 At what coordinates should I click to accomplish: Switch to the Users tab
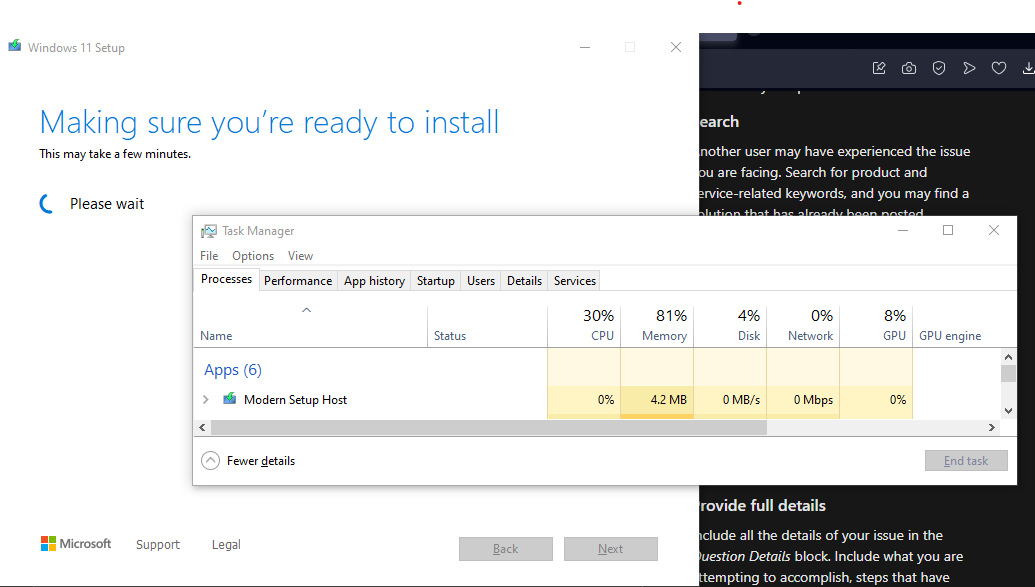(481, 281)
